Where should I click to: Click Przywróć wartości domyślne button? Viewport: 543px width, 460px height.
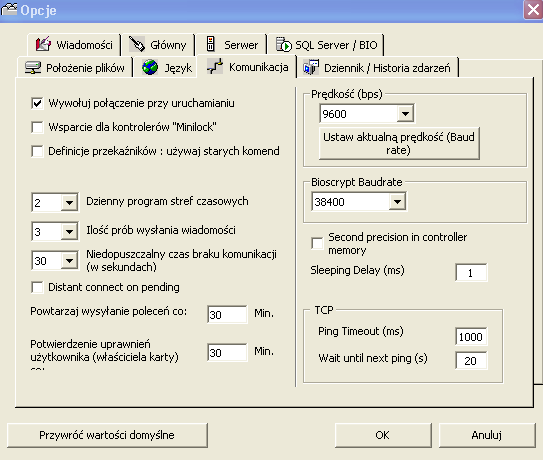107,435
